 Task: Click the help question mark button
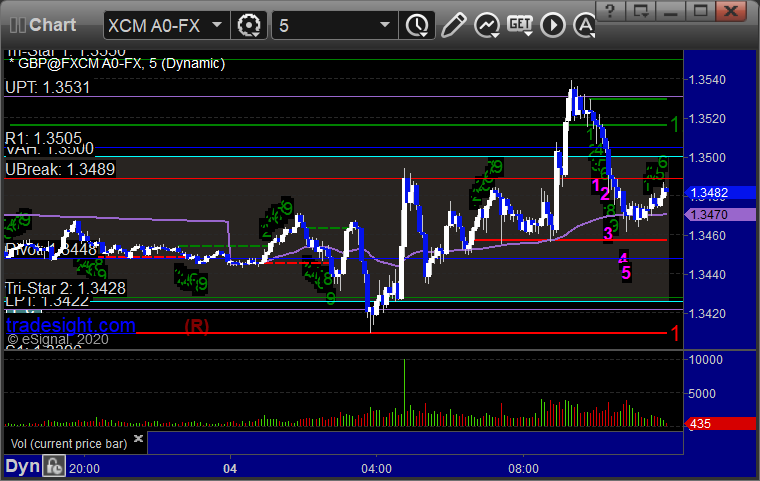click(610, 11)
